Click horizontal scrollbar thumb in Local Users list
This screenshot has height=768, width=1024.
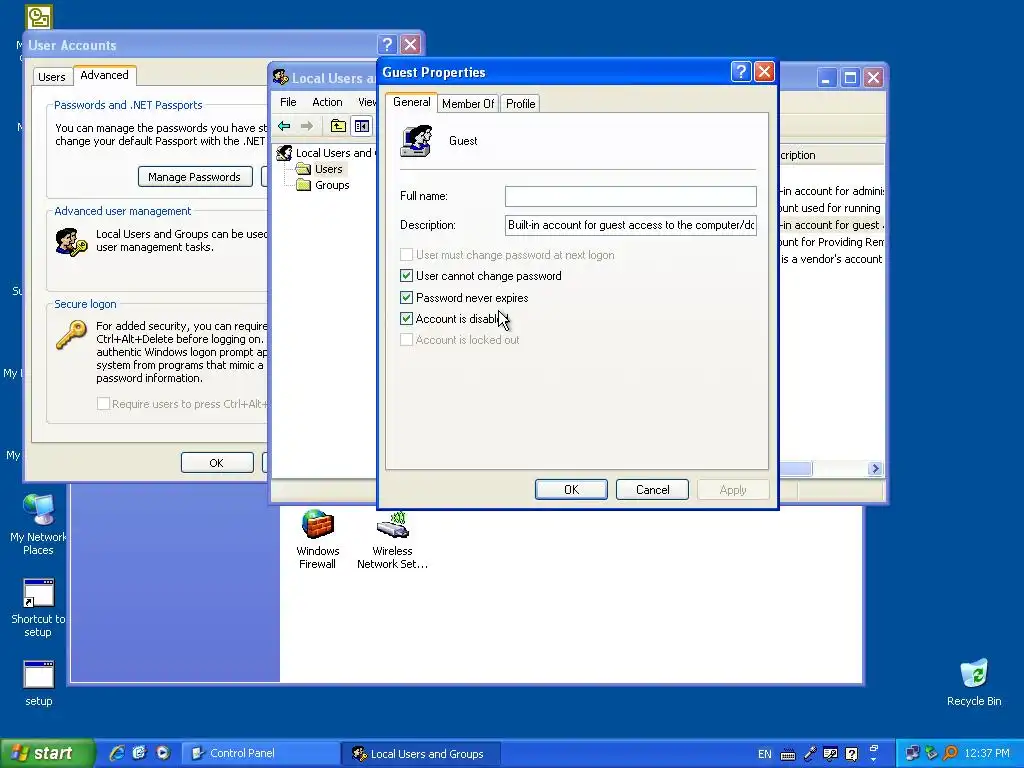pyautogui.click(x=795, y=469)
